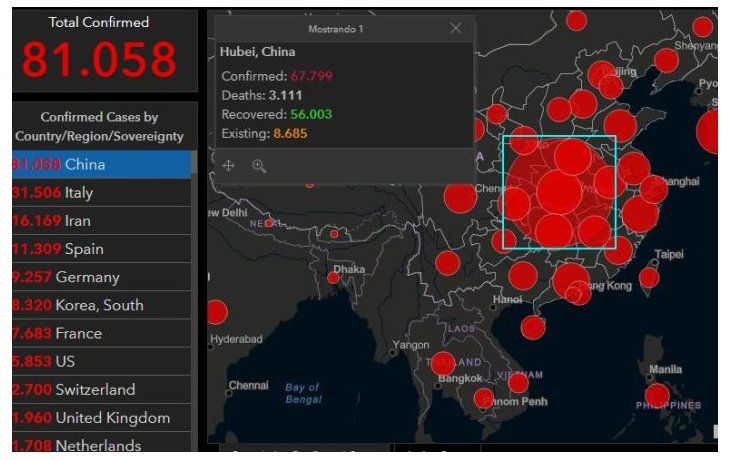
Task: Click the Mostrando 1 popup header
Action: click(336, 29)
